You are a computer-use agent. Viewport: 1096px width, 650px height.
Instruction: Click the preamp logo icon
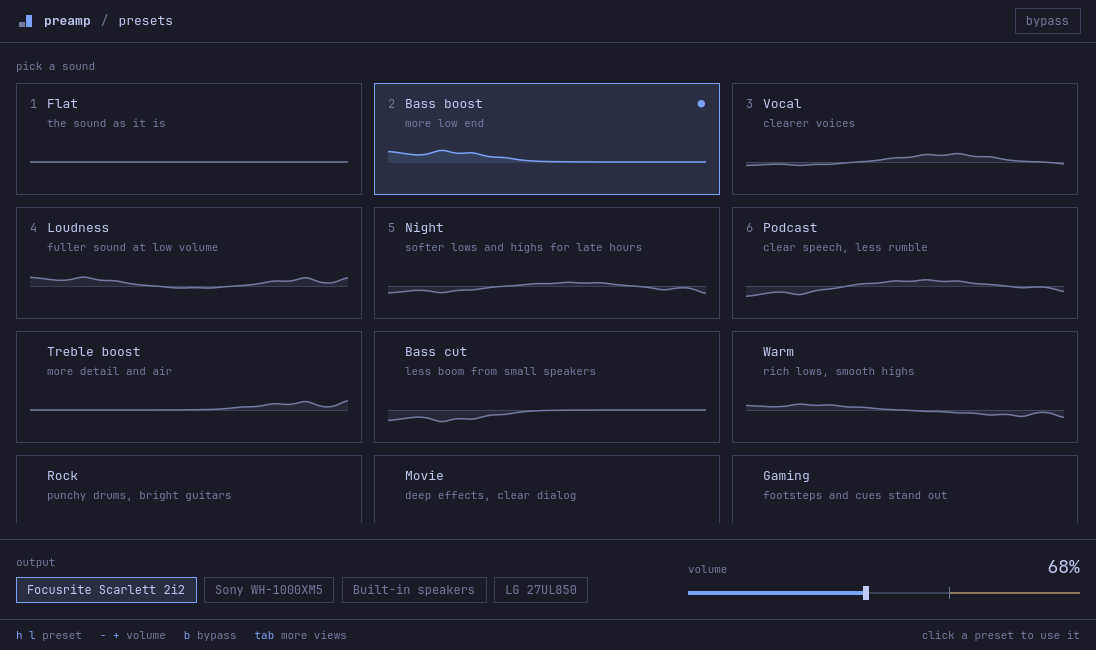25,21
